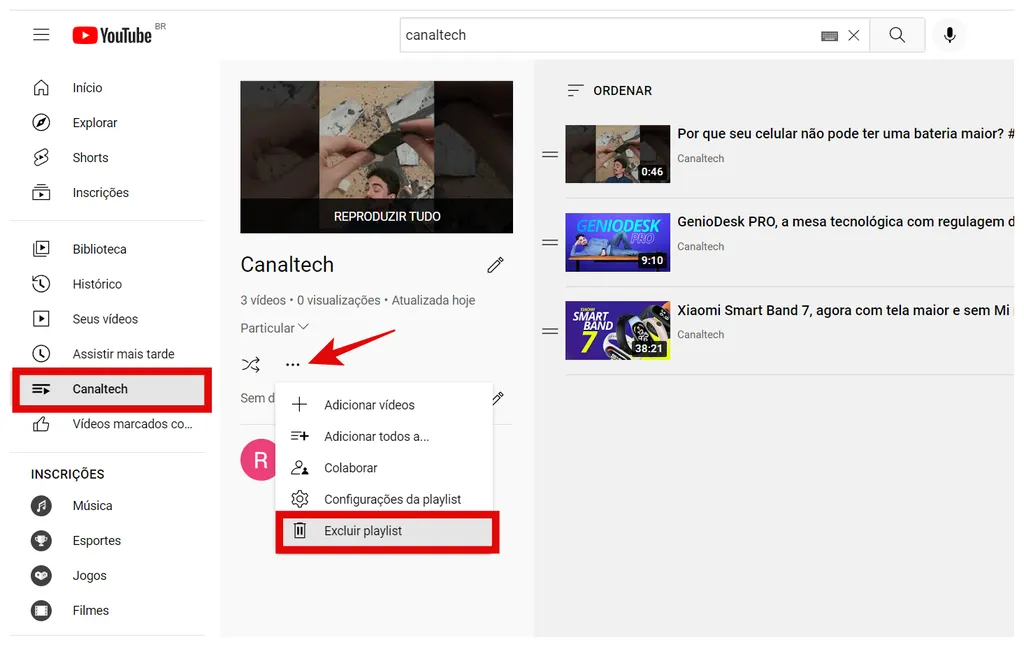Click the Início home icon

click(x=41, y=87)
